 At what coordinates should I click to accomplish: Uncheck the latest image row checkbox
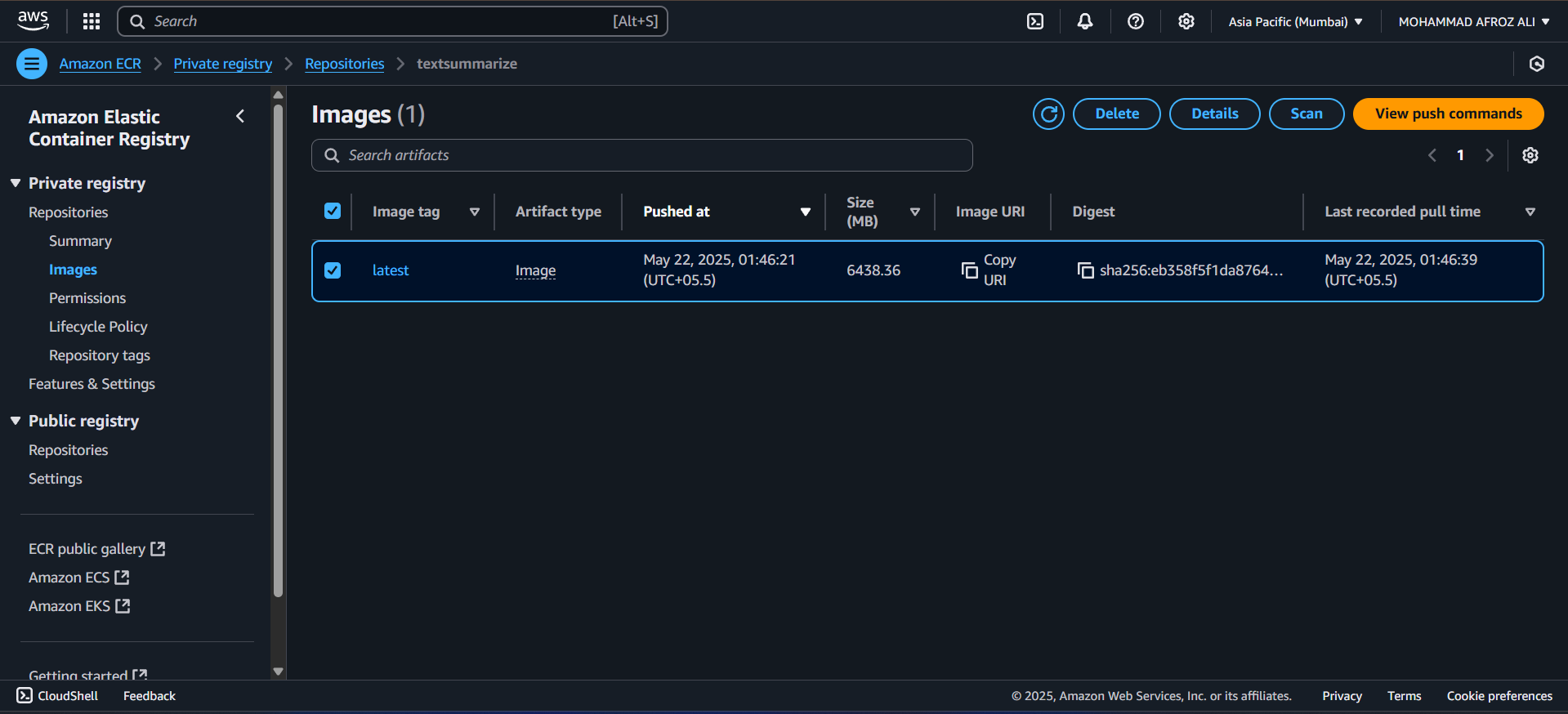click(333, 270)
